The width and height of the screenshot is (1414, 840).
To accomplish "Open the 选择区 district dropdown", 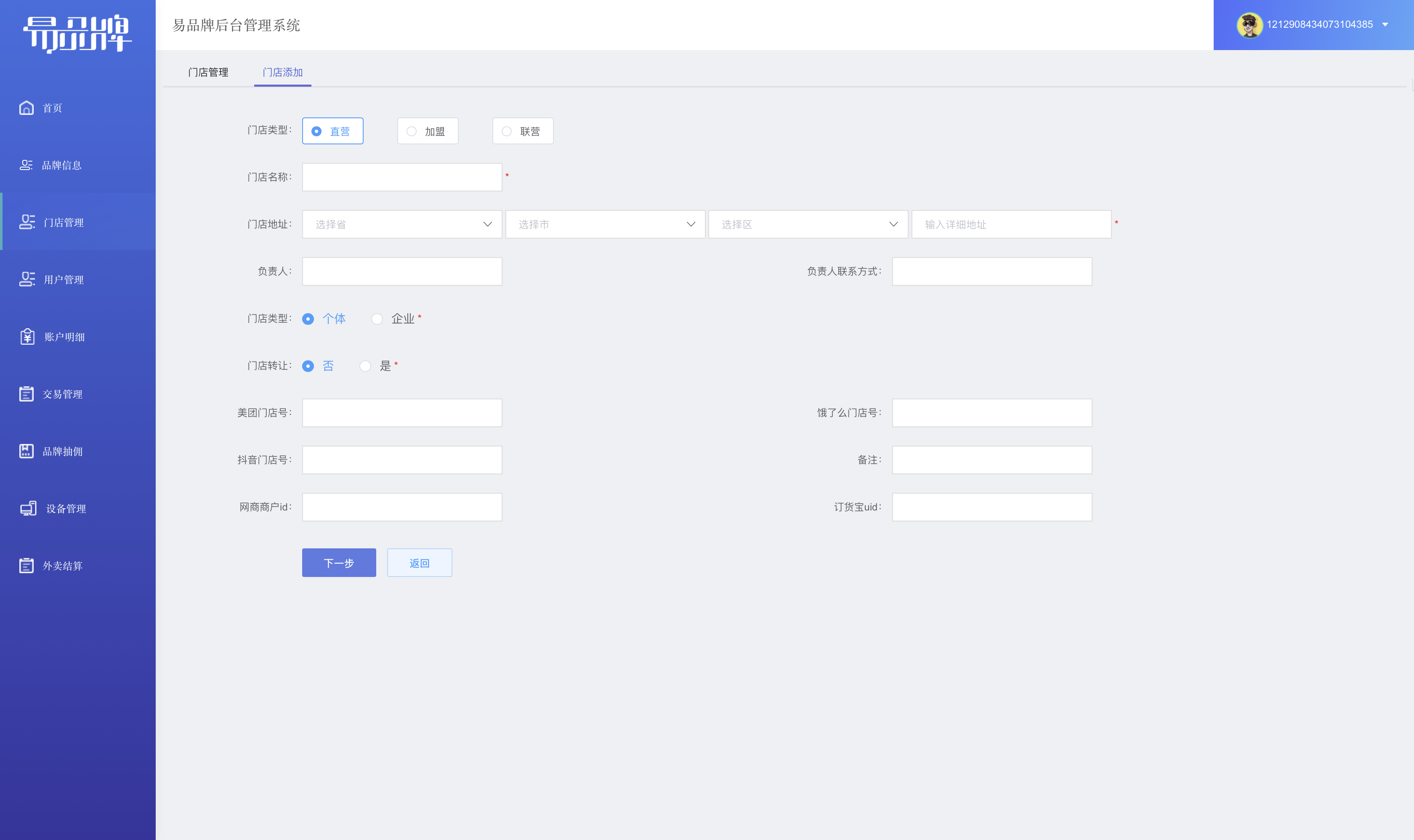I will pos(808,224).
